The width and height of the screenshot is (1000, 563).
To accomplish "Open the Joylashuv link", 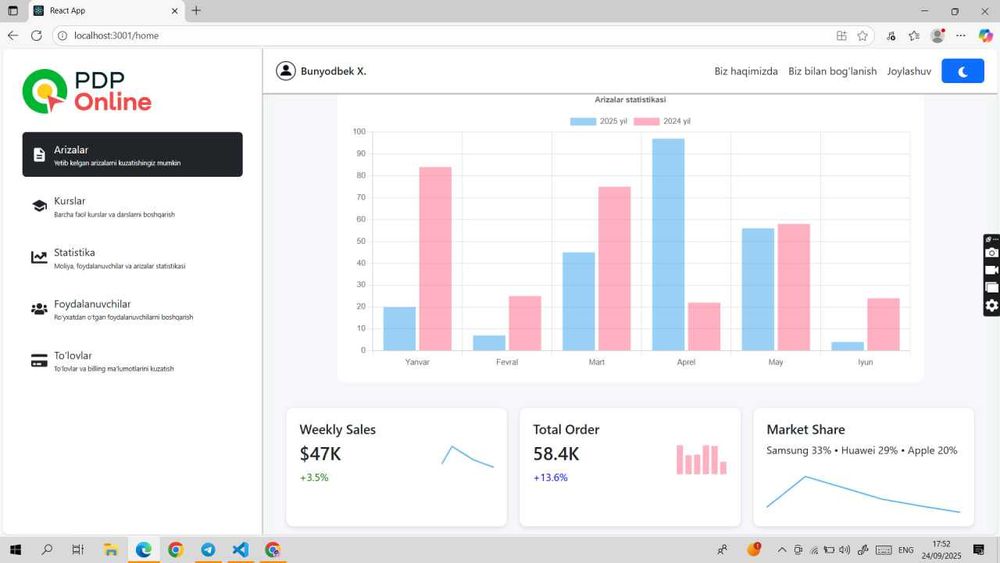I will (x=909, y=71).
